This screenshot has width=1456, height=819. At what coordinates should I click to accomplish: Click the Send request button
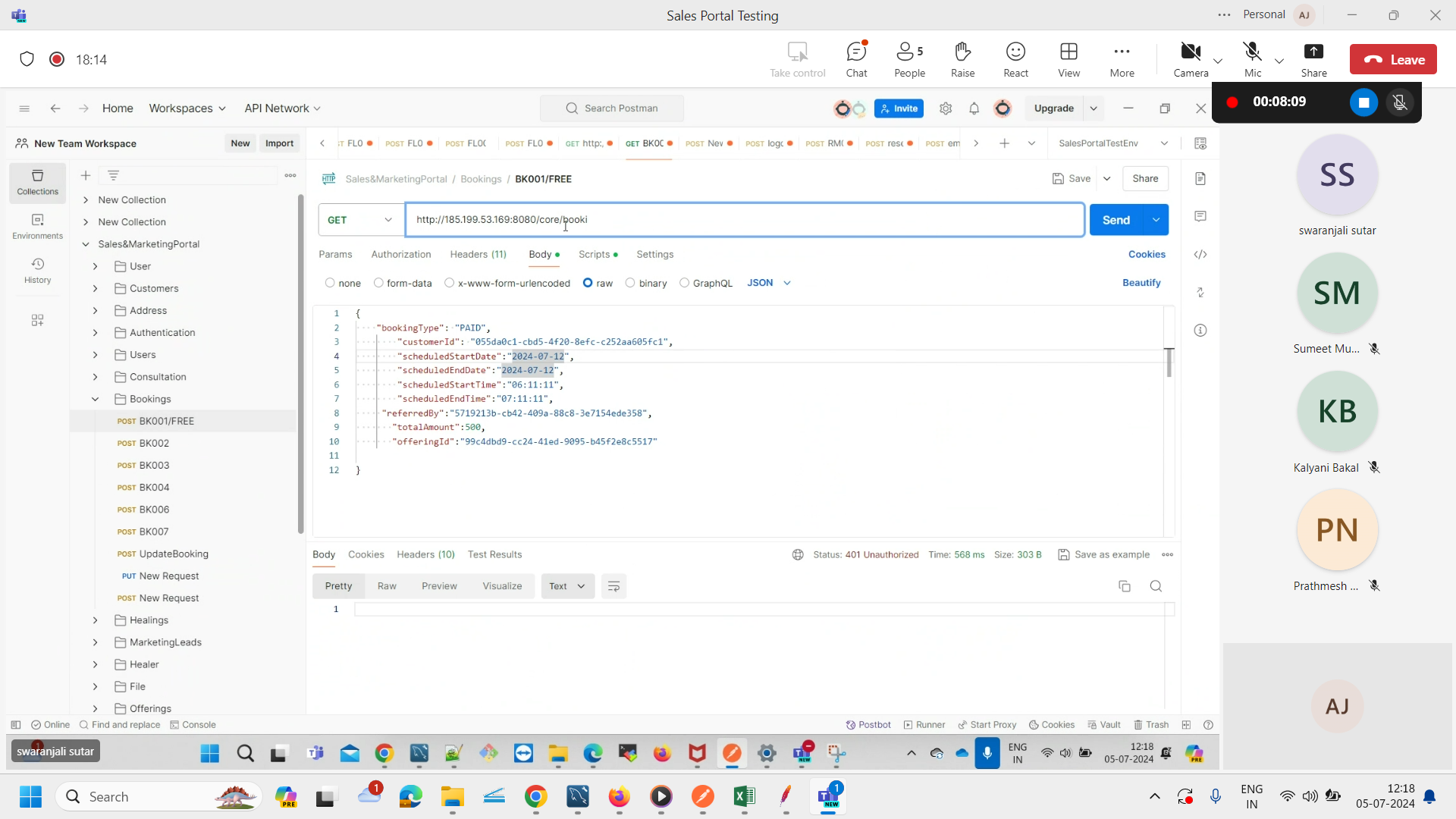(x=1116, y=220)
